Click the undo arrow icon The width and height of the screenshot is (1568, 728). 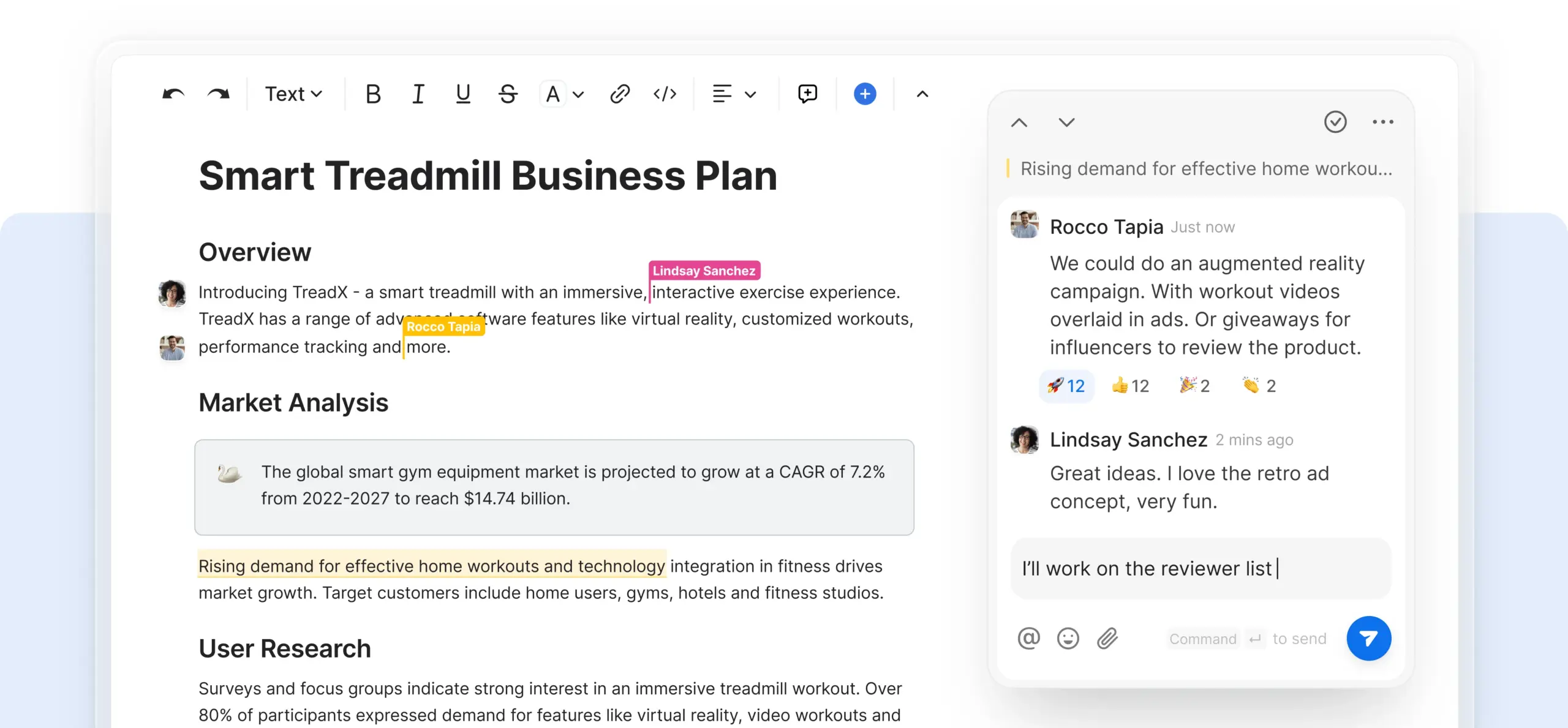pos(173,94)
